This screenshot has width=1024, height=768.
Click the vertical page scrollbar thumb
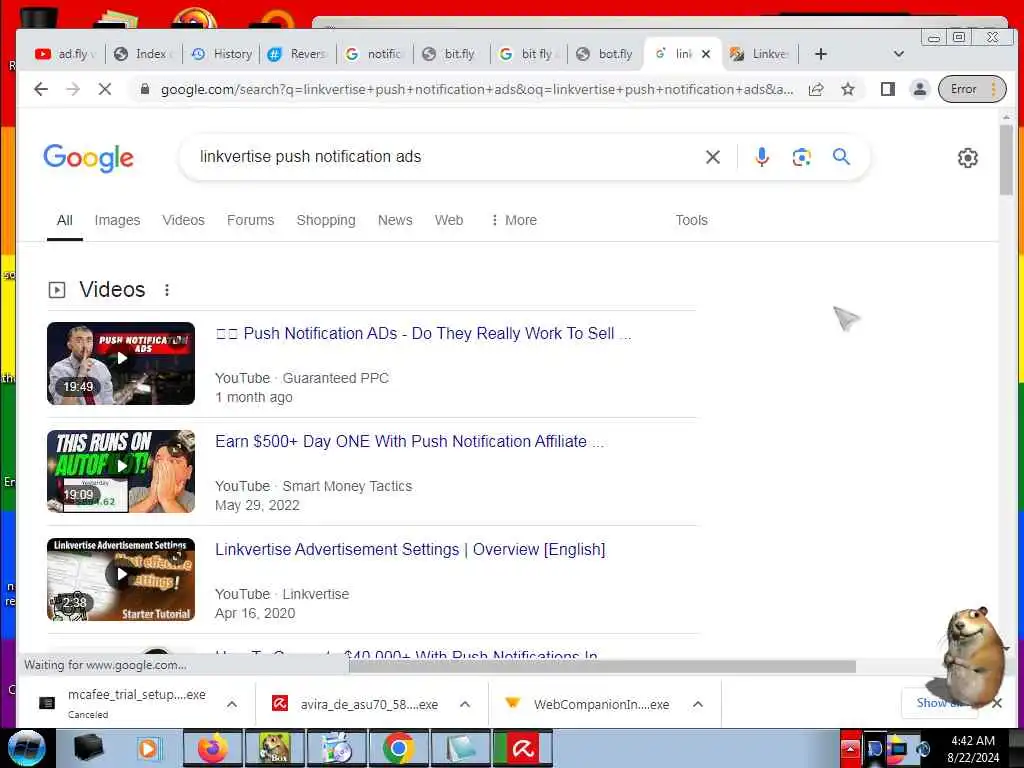coord(1006,159)
